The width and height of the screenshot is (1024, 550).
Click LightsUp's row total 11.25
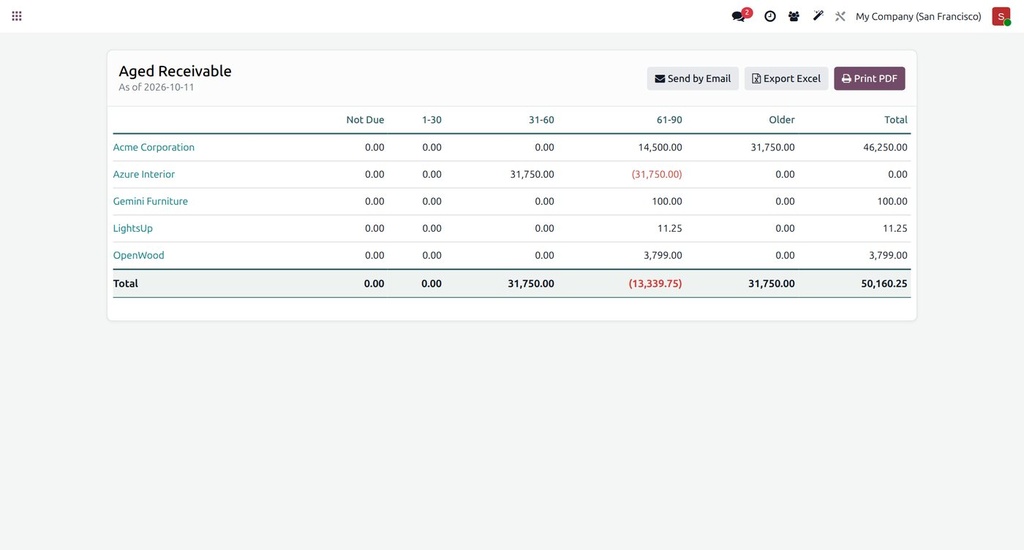pos(895,229)
